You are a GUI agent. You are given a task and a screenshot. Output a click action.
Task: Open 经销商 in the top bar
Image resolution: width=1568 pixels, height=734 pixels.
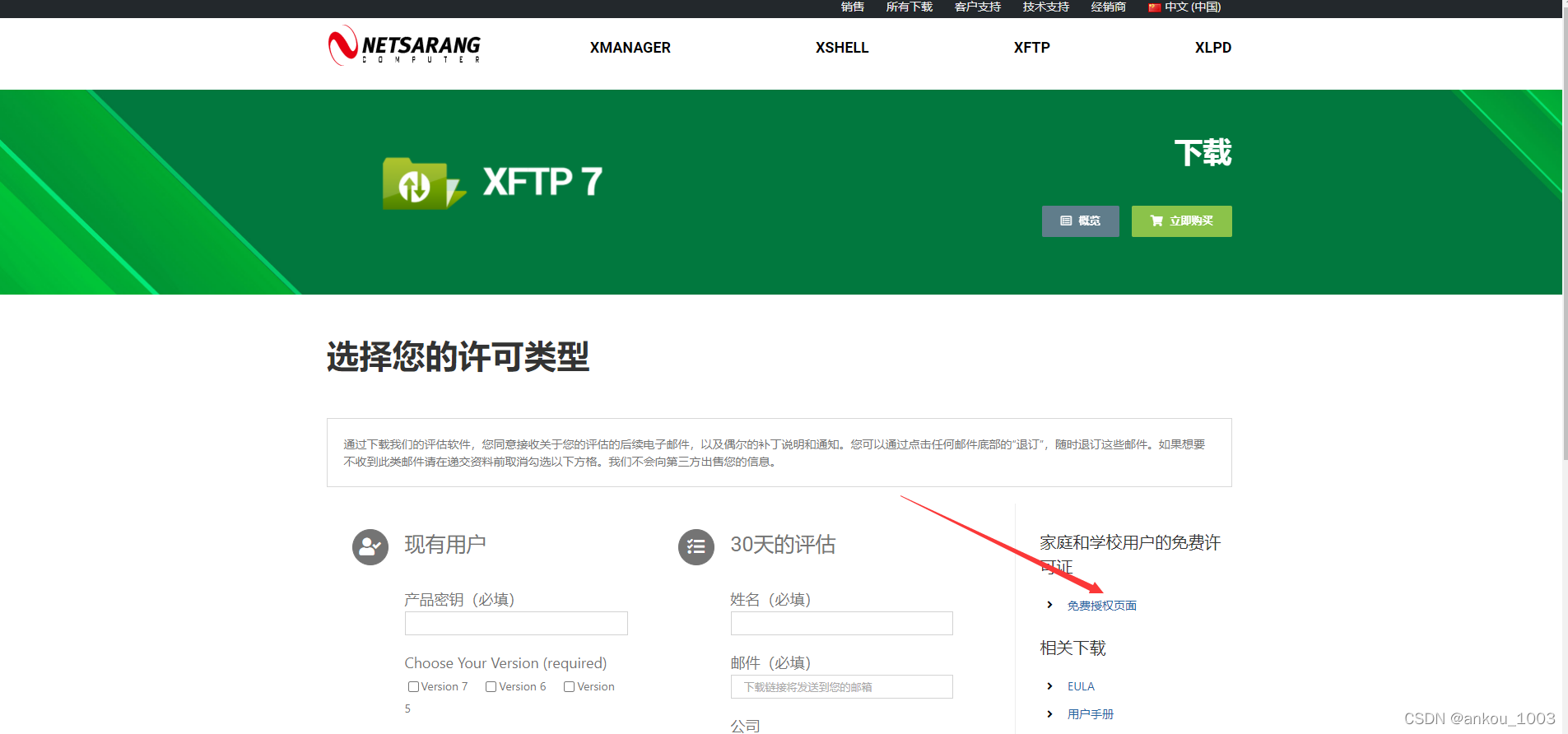pyautogui.click(x=1109, y=7)
